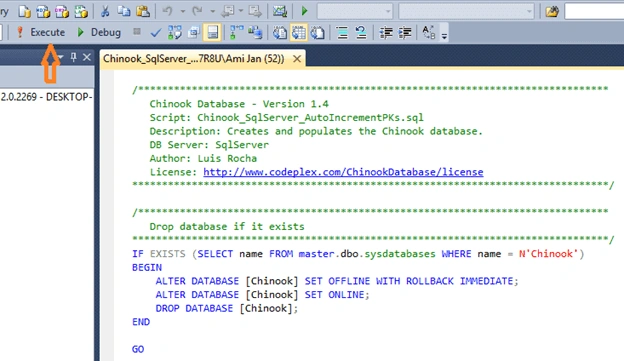
Task: Toggle the IntelliSense Enabled icon
Action: point(212,33)
